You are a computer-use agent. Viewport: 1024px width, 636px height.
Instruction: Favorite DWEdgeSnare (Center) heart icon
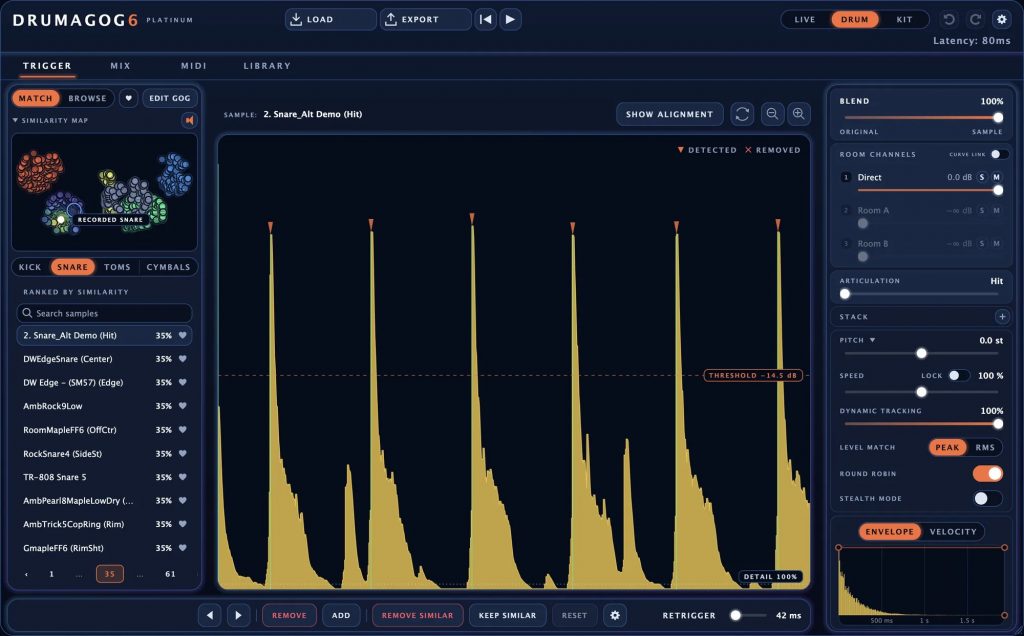point(182,359)
